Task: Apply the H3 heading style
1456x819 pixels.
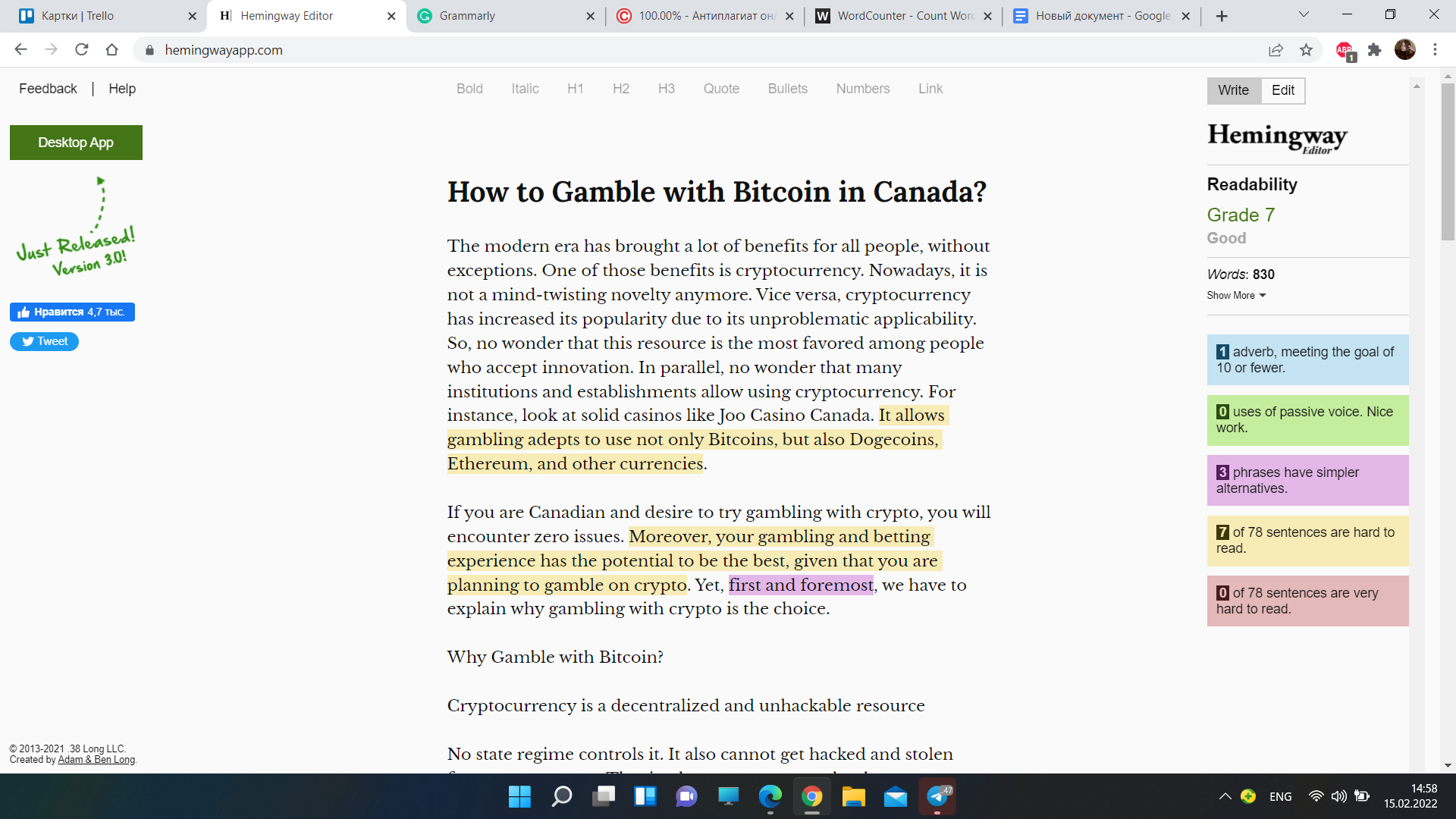Action: pos(667,89)
